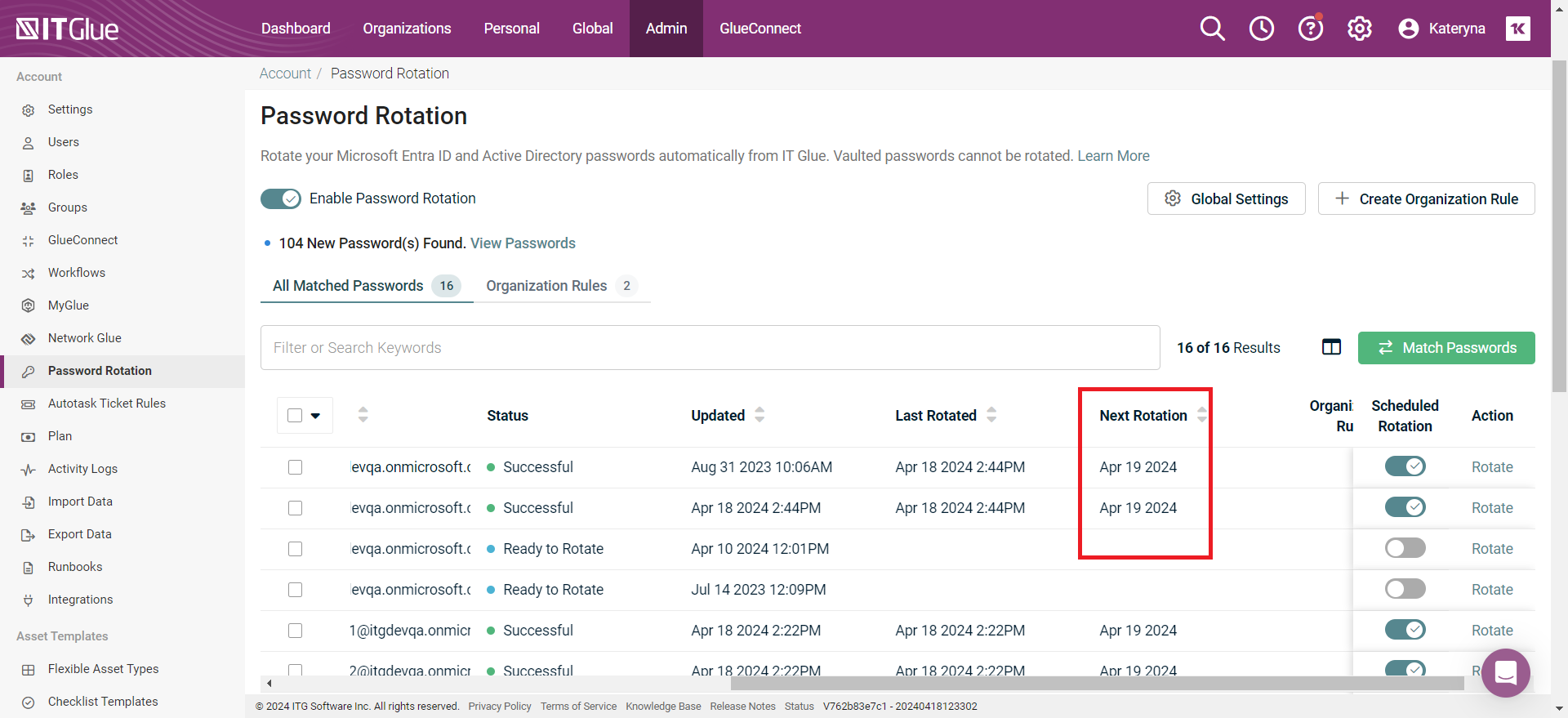Screen dimensions: 1568x718
Task: Click the MyGlue icon in sidebar
Action: pos(29,305)
